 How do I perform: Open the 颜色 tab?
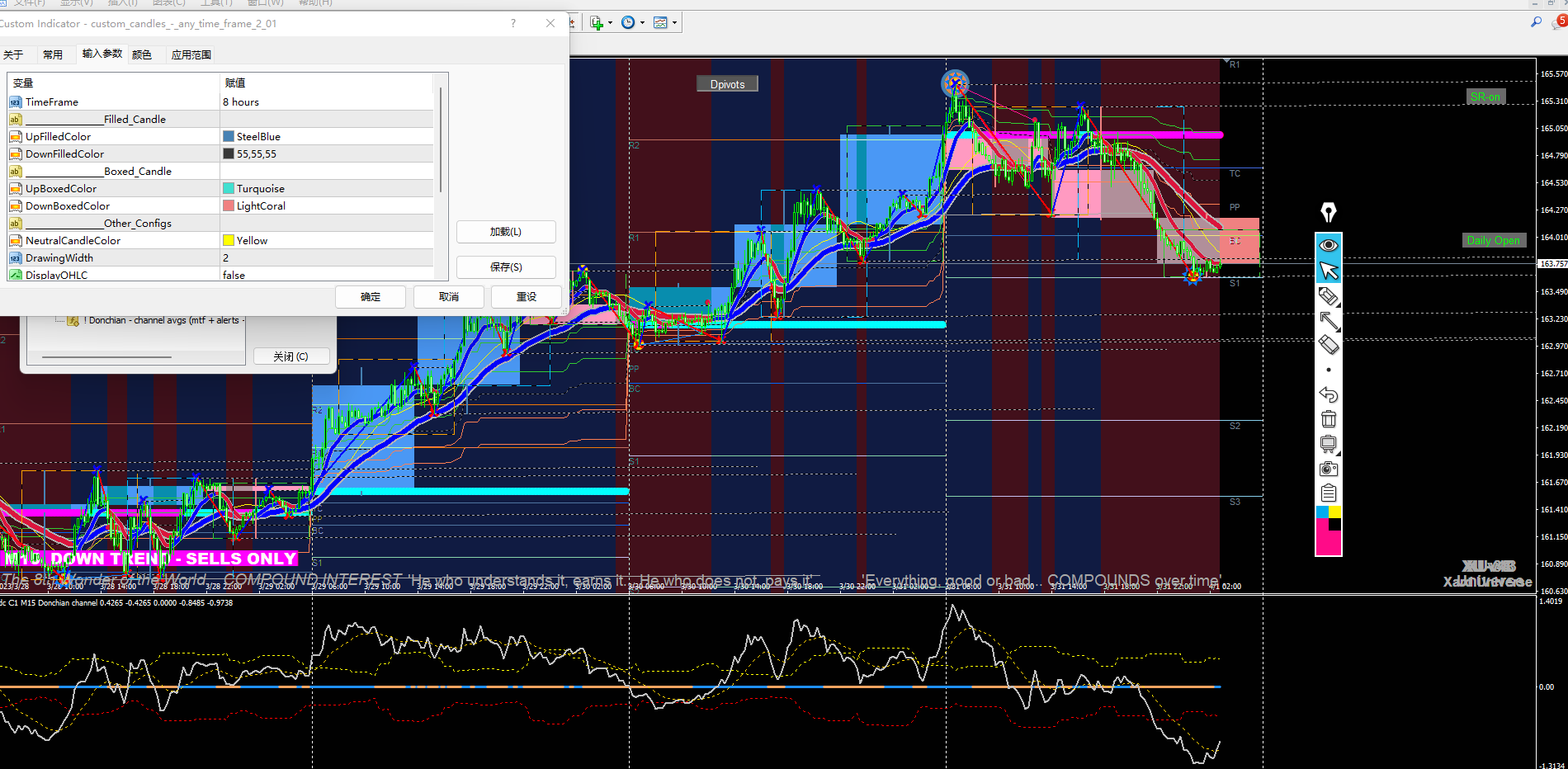(142, 54)
